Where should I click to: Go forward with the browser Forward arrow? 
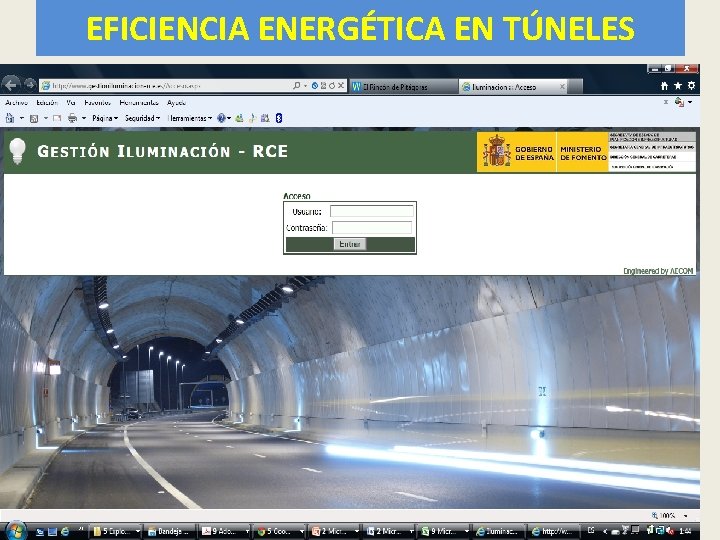(x=30, y=84)
